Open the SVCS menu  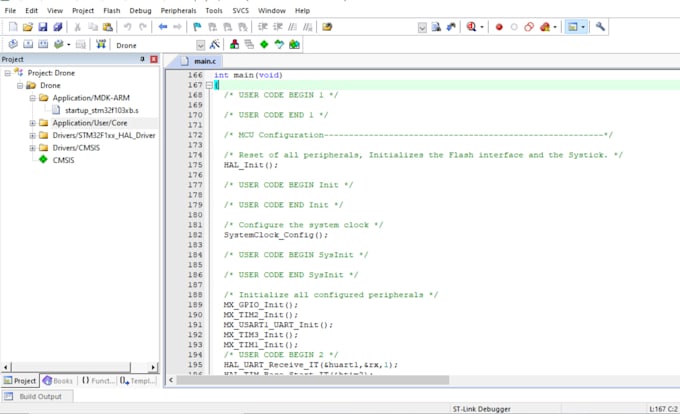click(240, 10)
